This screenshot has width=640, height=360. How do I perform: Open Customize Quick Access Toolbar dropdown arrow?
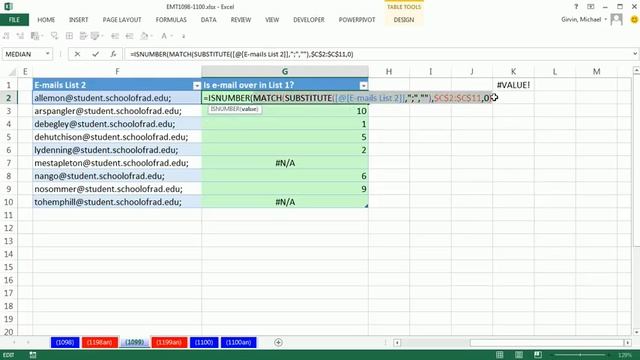[x=184, y=36]
